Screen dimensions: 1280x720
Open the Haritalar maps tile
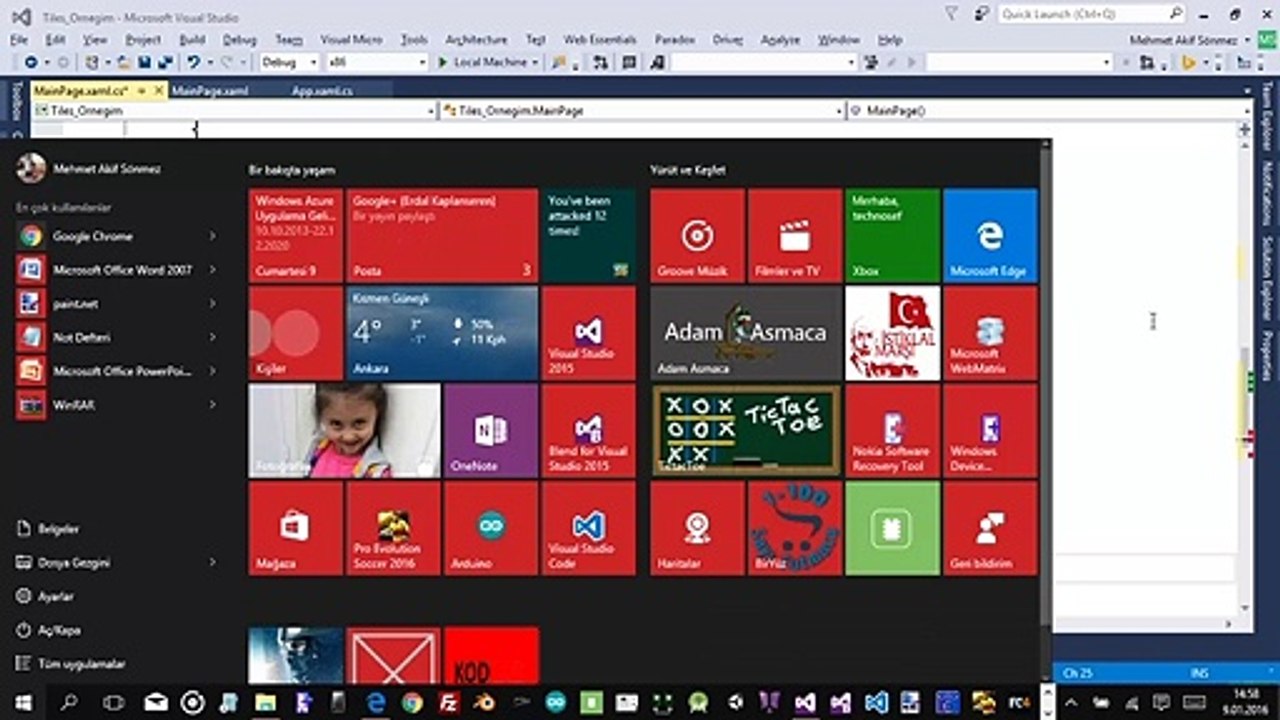coord(697,528)
